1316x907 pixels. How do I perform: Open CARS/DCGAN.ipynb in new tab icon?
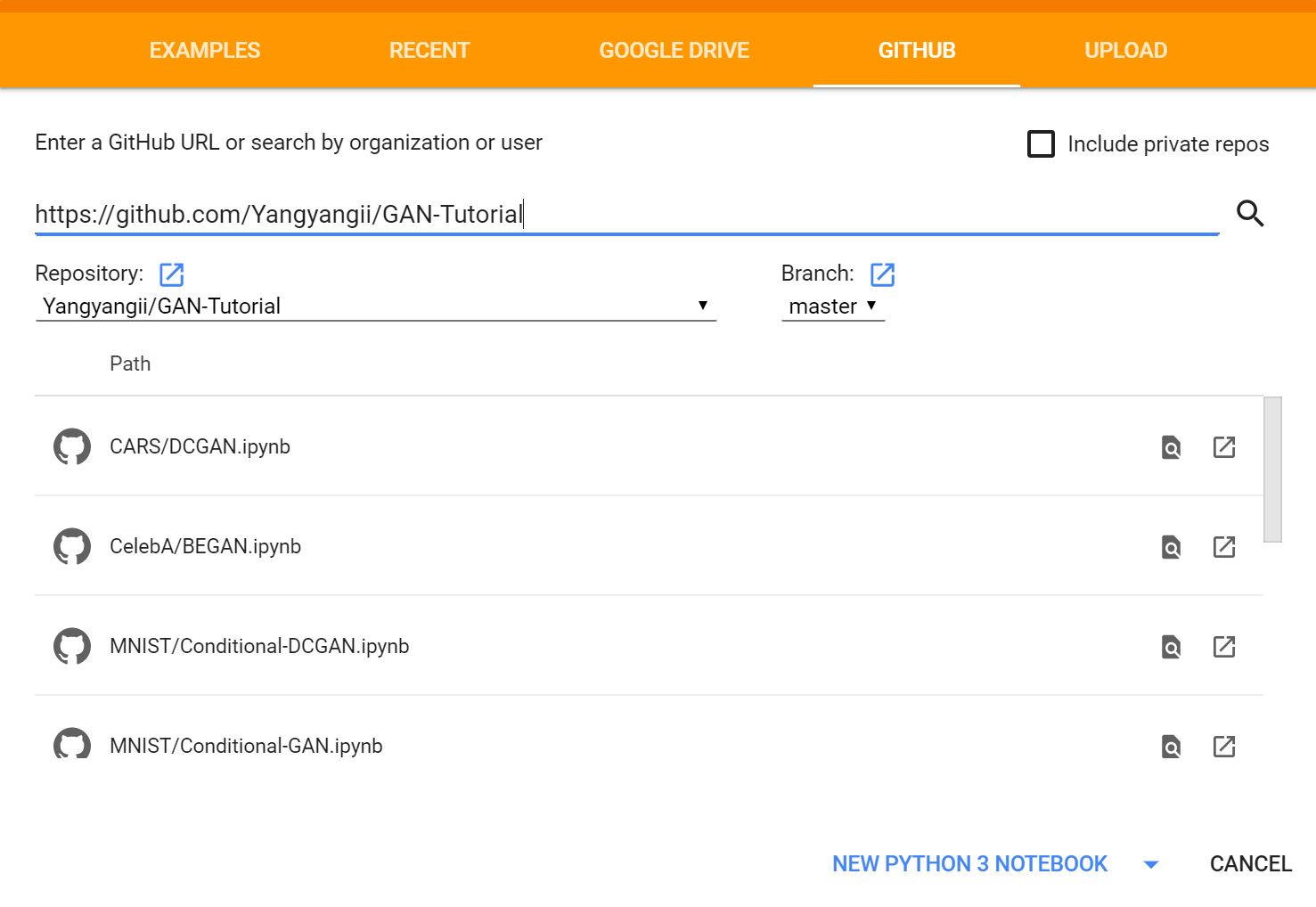[x=1224, y=447]
